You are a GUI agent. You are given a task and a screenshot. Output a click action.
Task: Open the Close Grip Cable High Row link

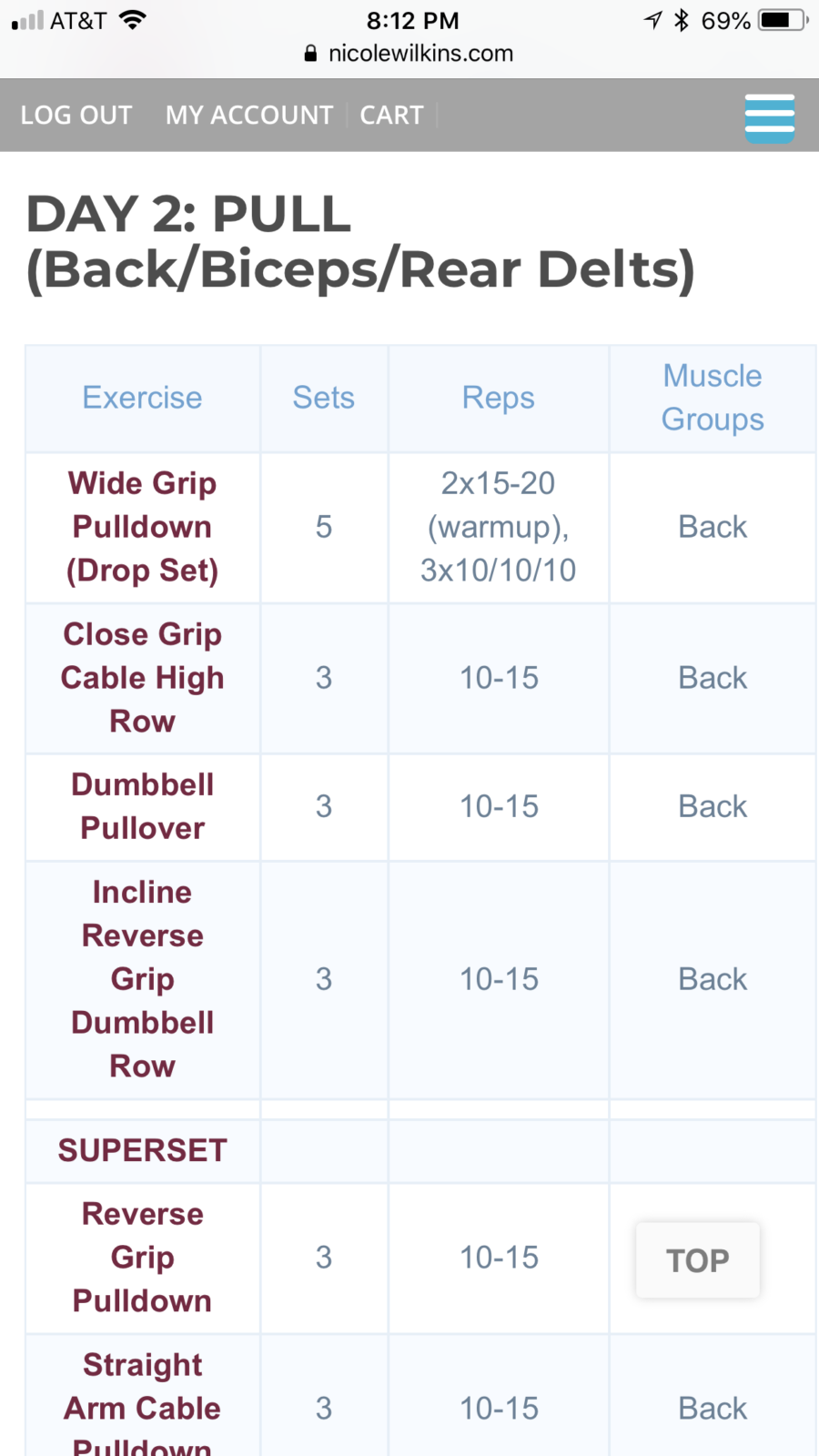(x=143, y=678)
